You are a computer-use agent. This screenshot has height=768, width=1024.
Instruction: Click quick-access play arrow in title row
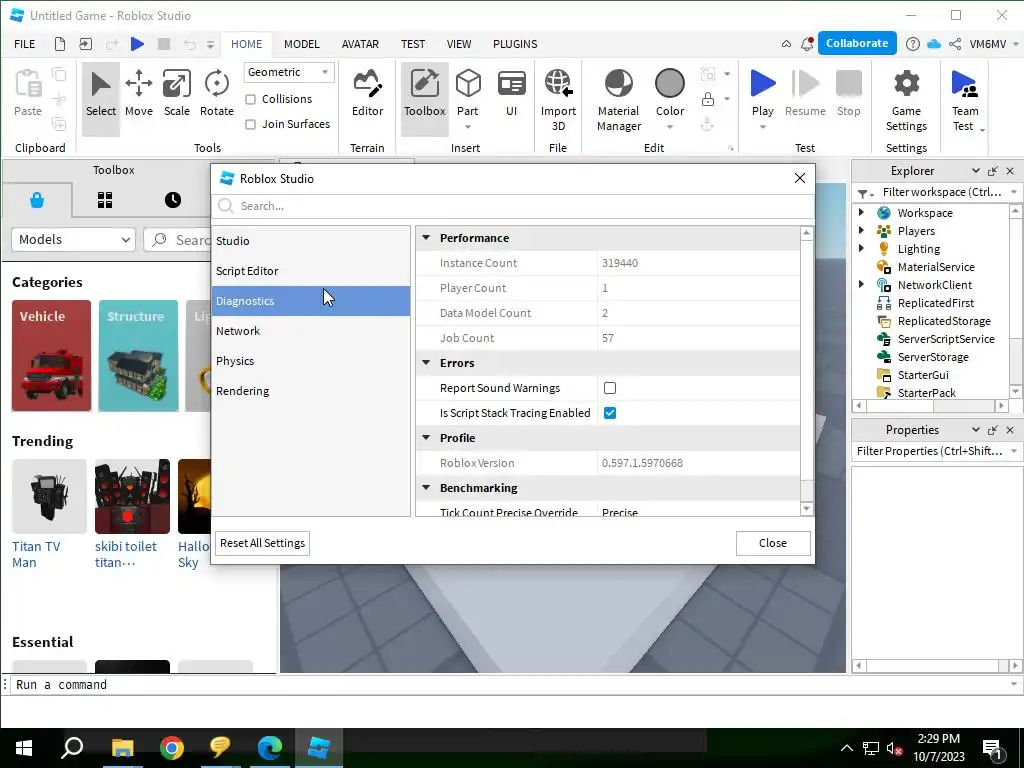click(x=137, y=44)
